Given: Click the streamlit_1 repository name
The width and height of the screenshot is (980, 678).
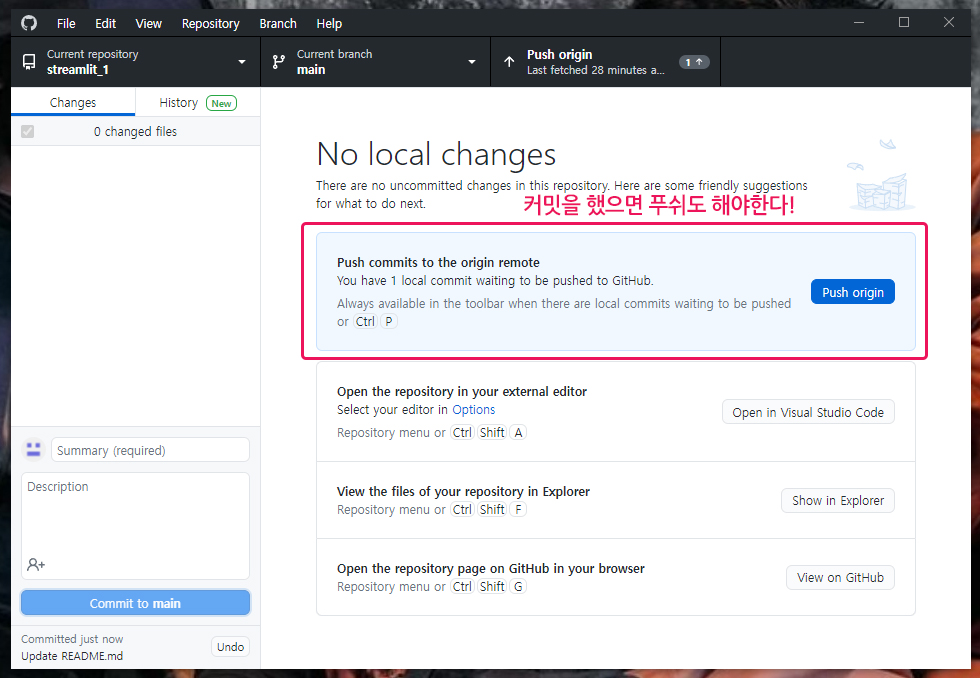Looking at the screenshot, I should pyautogui.click(x=78, y=69).
